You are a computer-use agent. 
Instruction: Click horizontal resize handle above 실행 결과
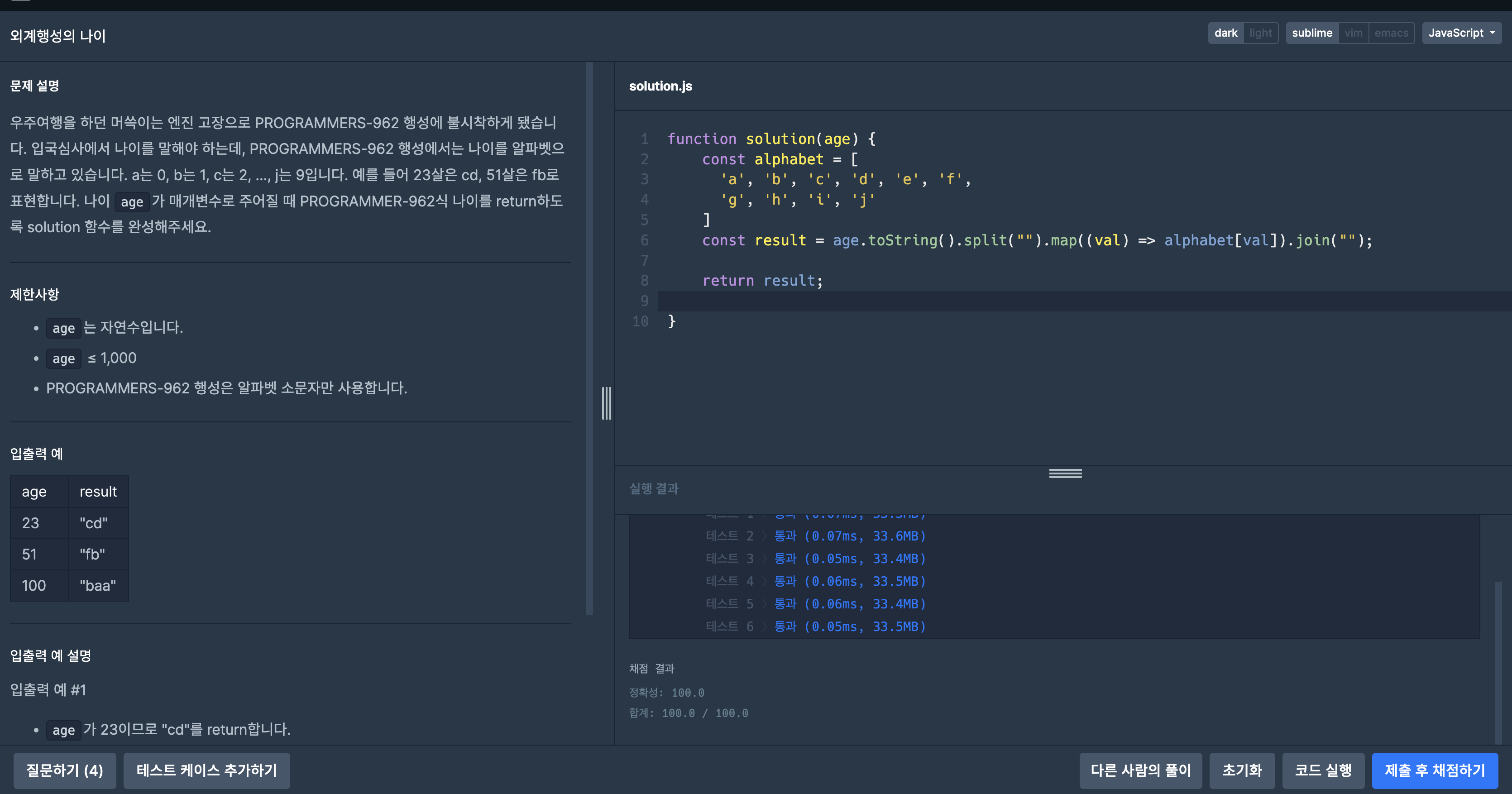(1065, 474)
